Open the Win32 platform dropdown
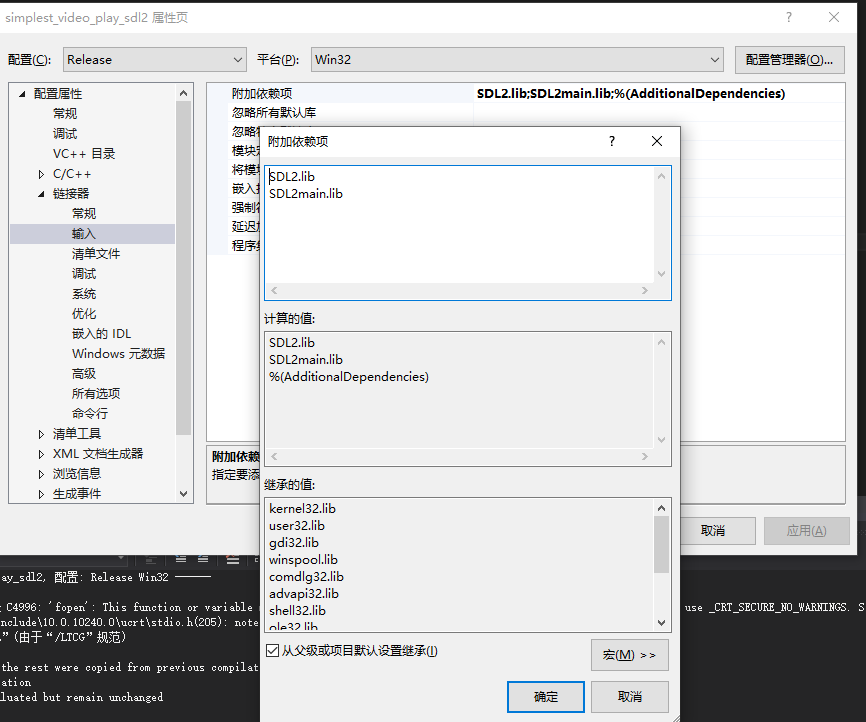 coord(715,59)
